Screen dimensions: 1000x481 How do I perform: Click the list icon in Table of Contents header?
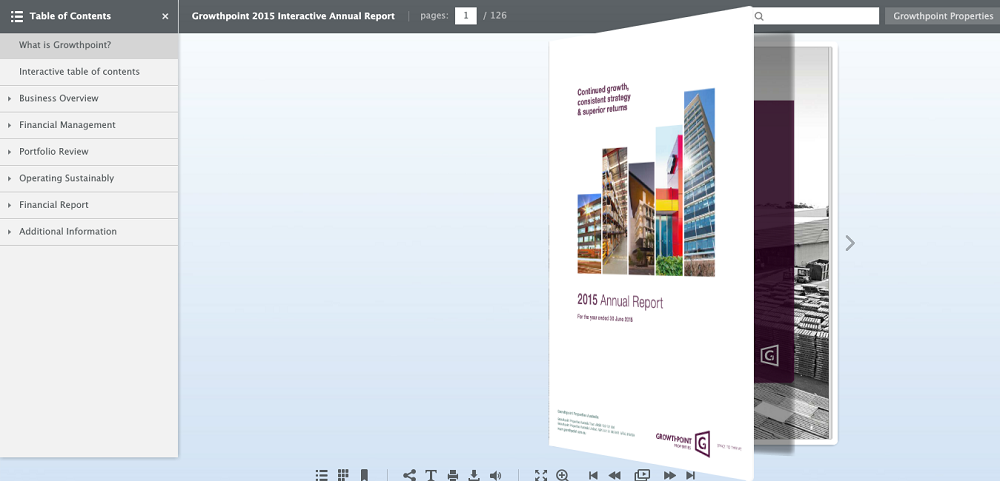click(x=17, y=17)
